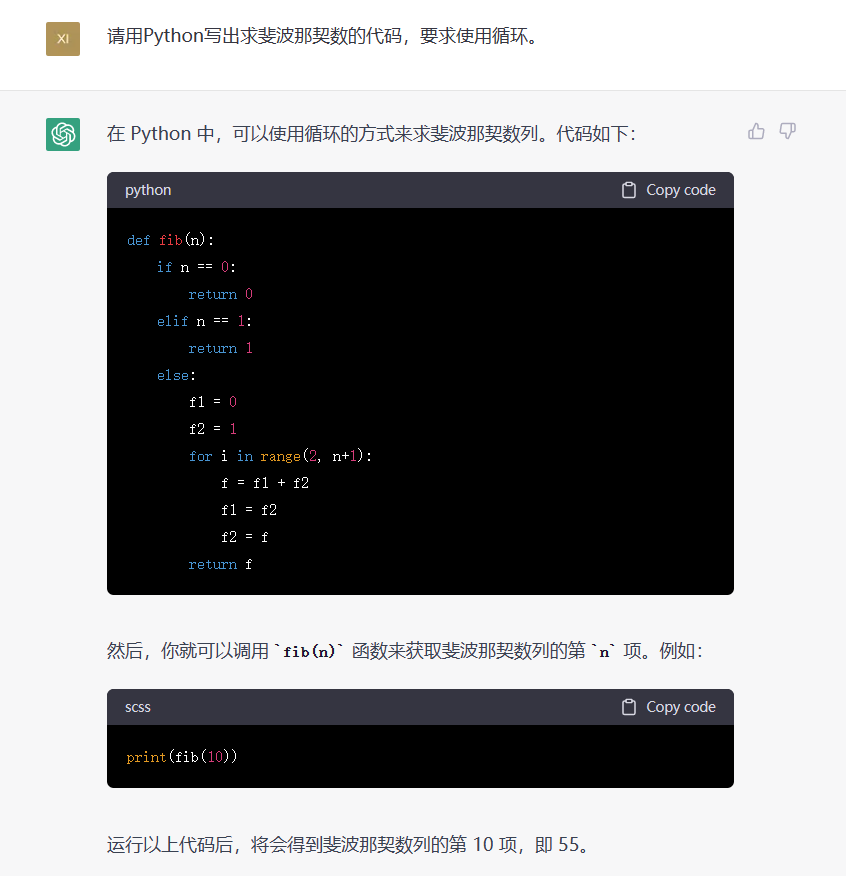846x876 pixels.
Task: Copy code from the python block
Action: coord(669,190)
